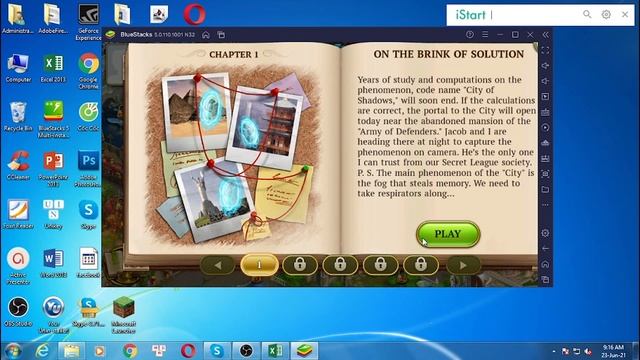Switch to Chrome on the taskbar

[130, 351]
